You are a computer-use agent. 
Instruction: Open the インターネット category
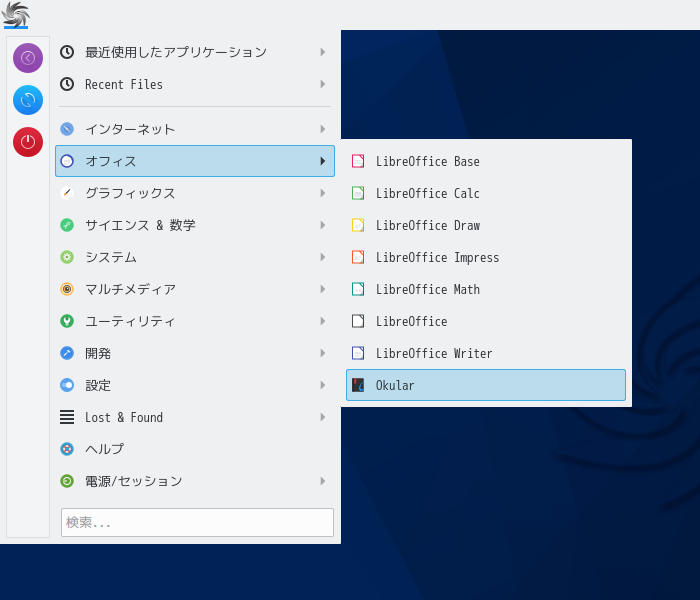(195, 129)
